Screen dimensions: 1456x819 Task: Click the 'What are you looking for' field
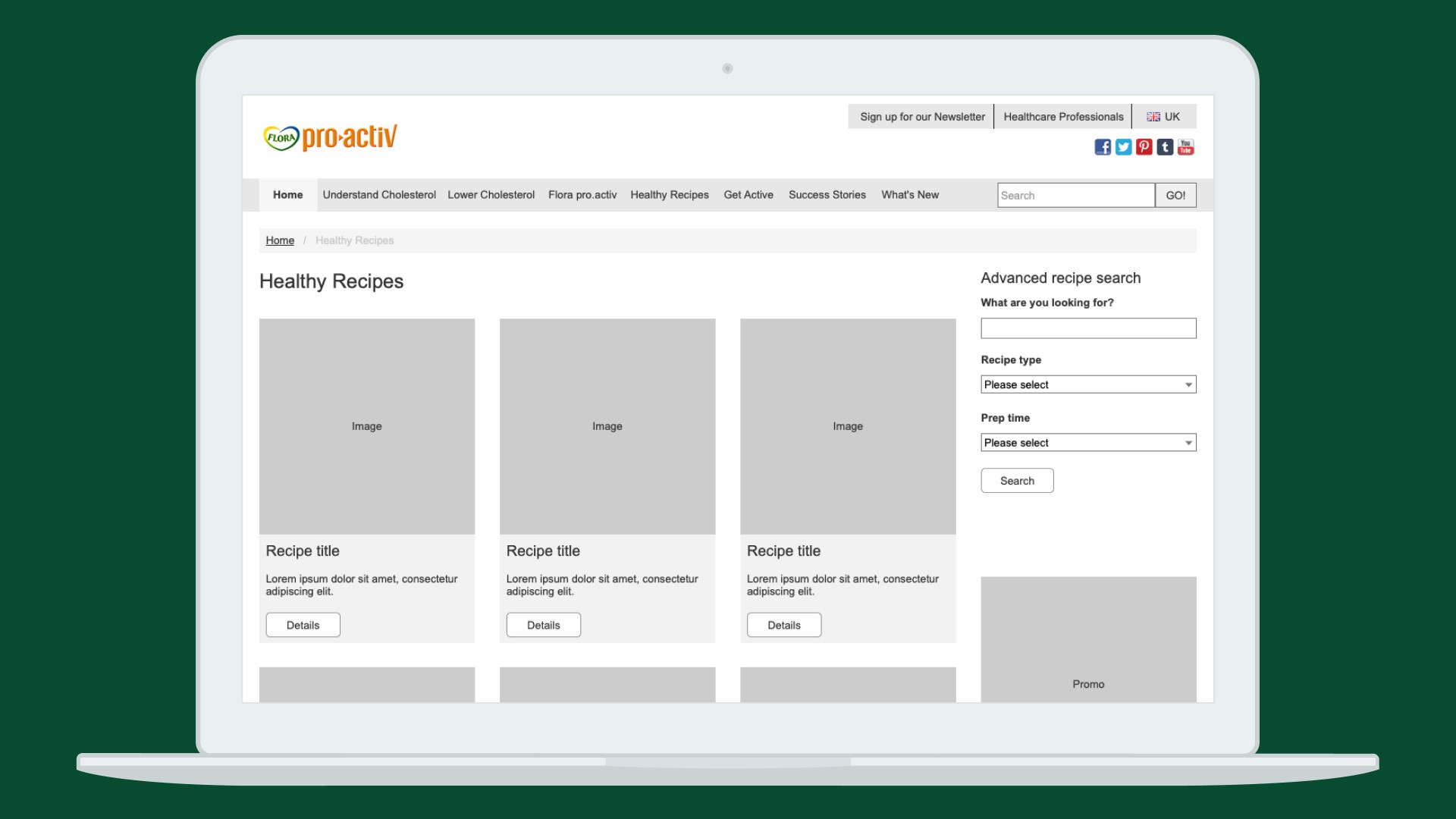[x=1088, y=328]
